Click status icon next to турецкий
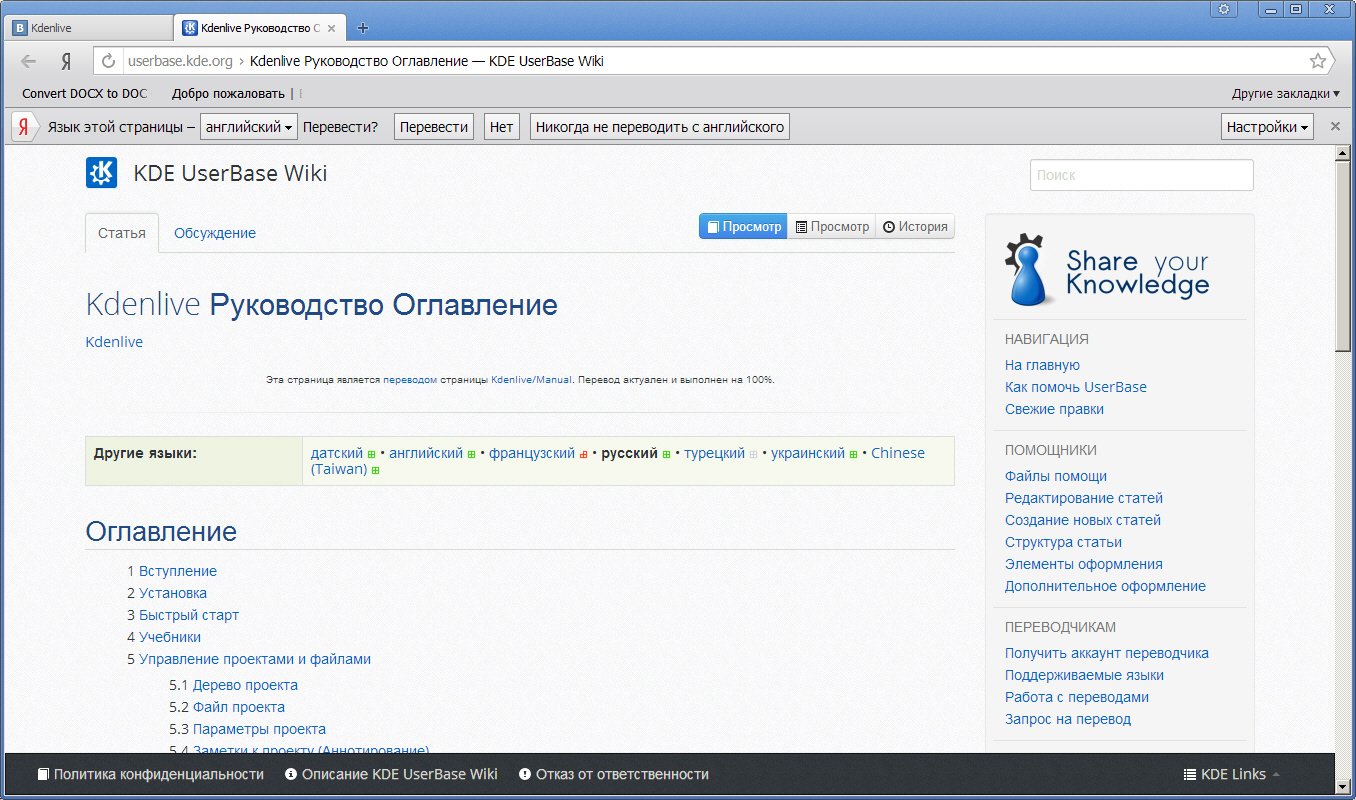Viewport: 1356px width, 800px height. pyautogui.click(x=754, y=454)
